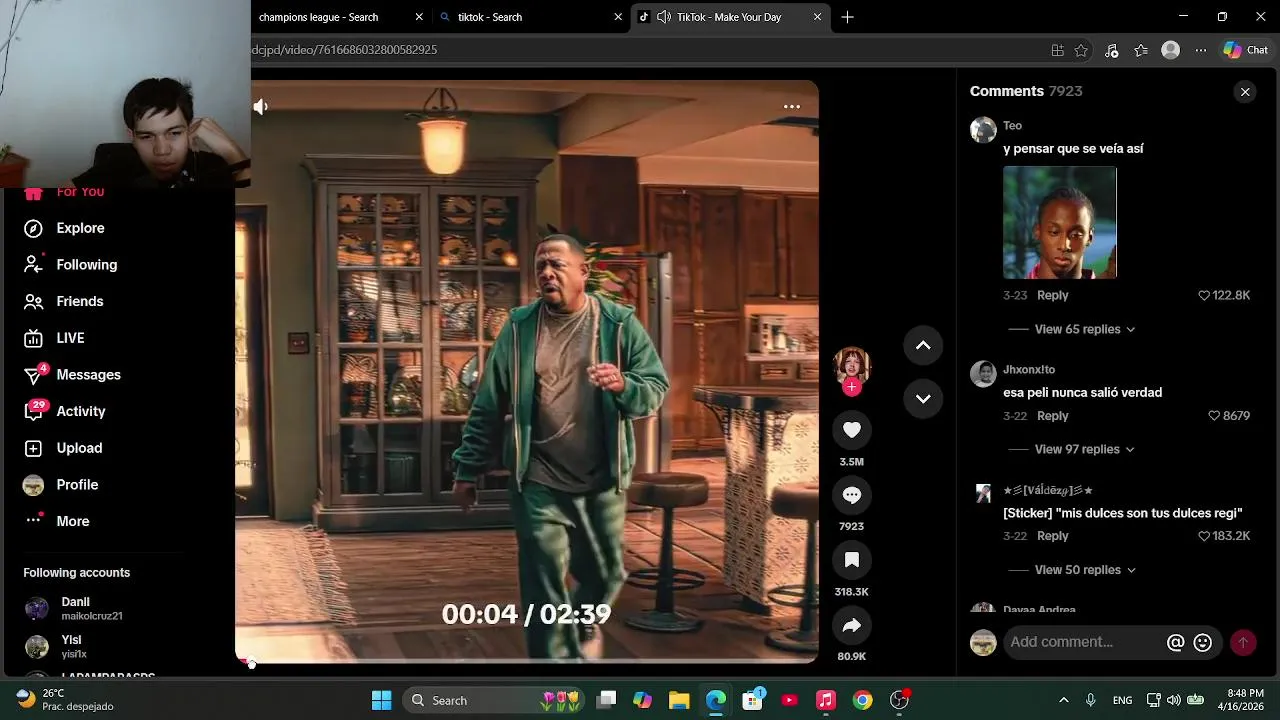
Task: Open volume control in the system tray
Action: (x=1173, y=700)
